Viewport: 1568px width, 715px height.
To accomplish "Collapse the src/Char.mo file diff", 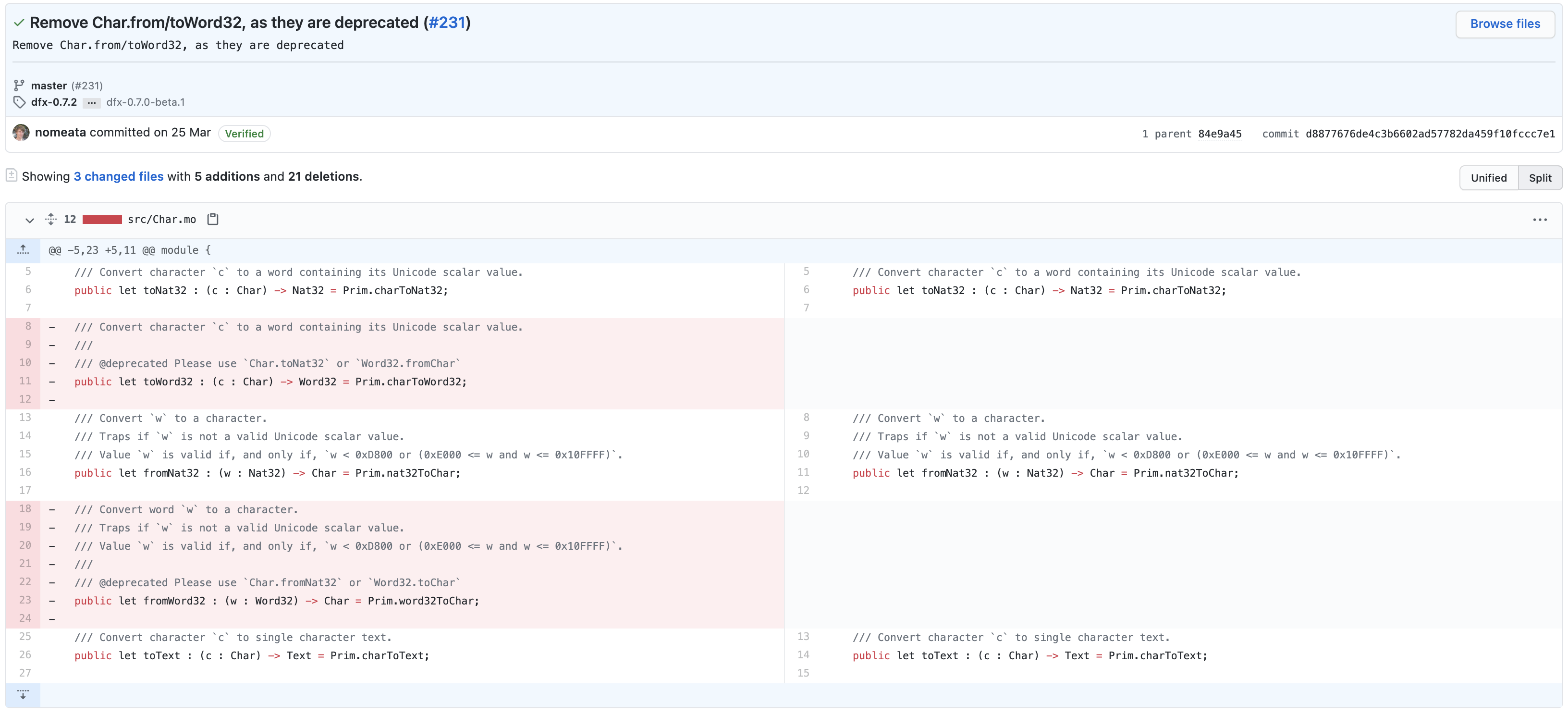I will pyautogui.click(x=29, y=220).
